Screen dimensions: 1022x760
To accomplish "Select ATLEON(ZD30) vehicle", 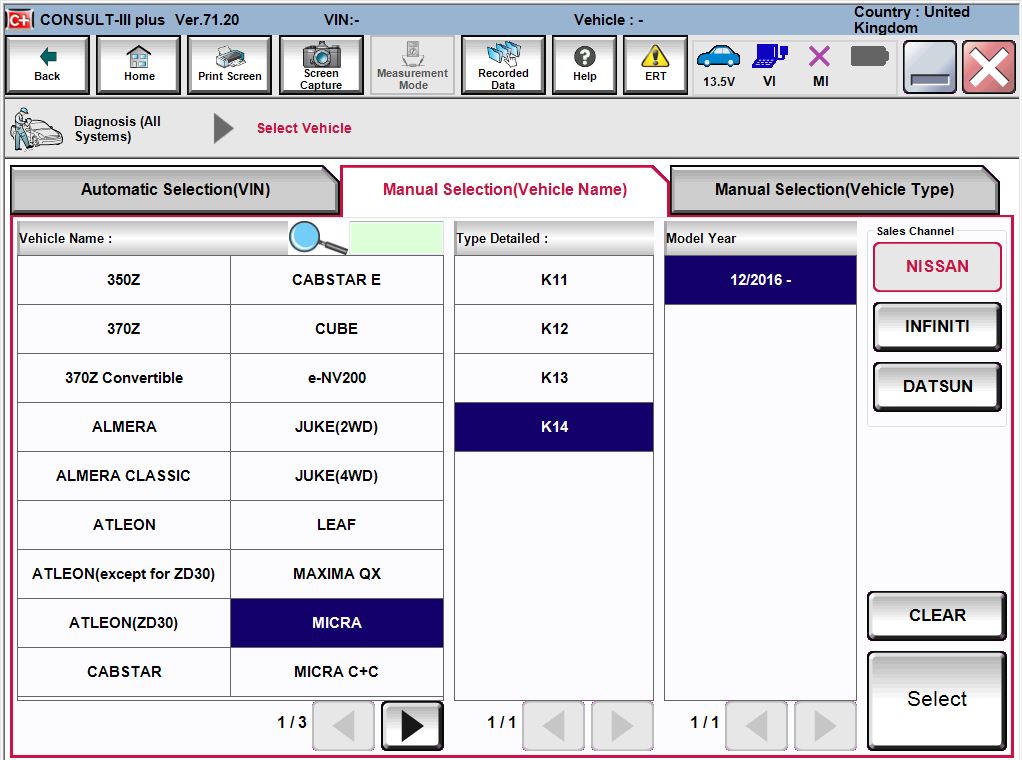I will point(124,623).
